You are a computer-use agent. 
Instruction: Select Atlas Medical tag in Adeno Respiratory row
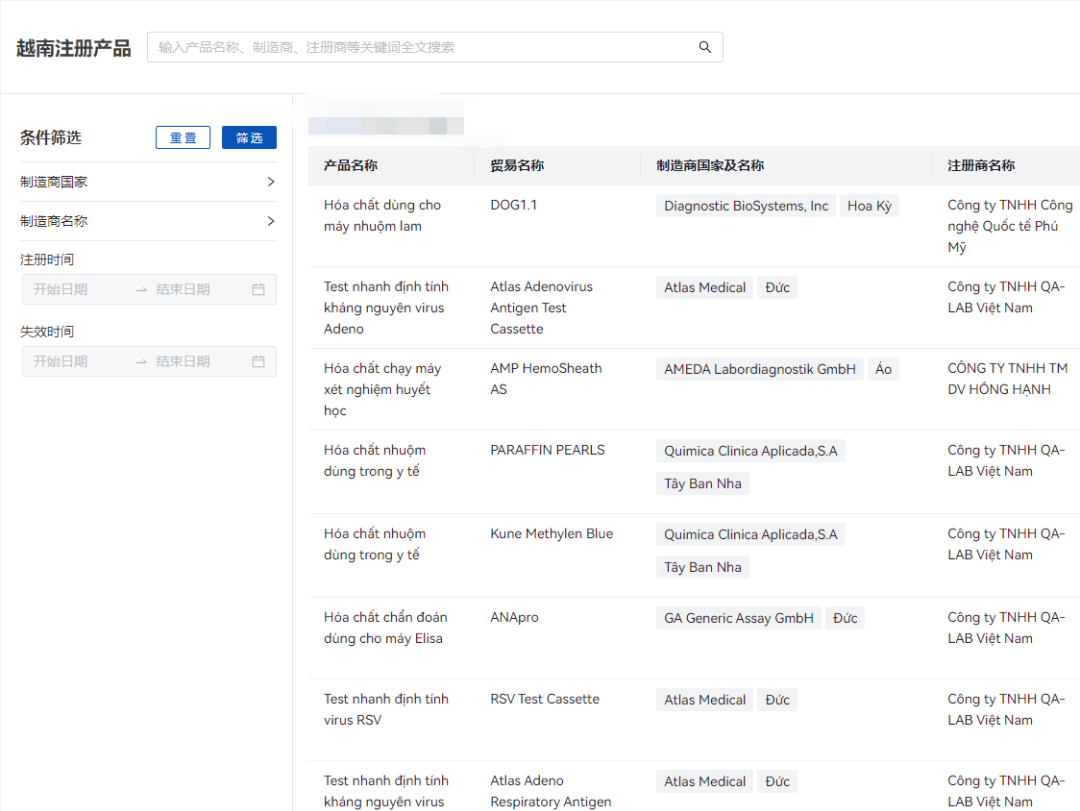coord(705,781)
